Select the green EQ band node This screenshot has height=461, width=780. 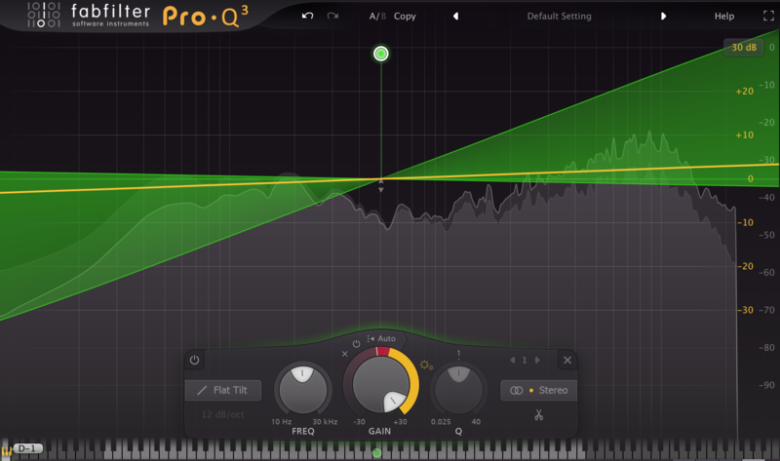click(x=381, y=53)
